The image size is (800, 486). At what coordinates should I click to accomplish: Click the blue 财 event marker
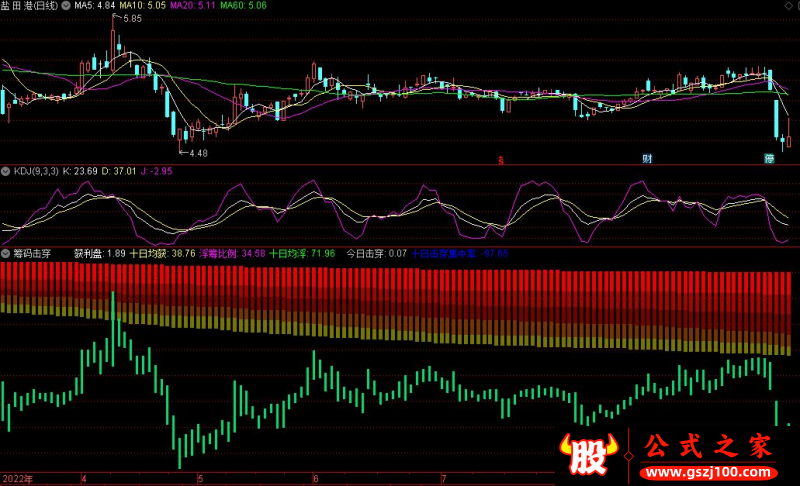tap(647, 159)
